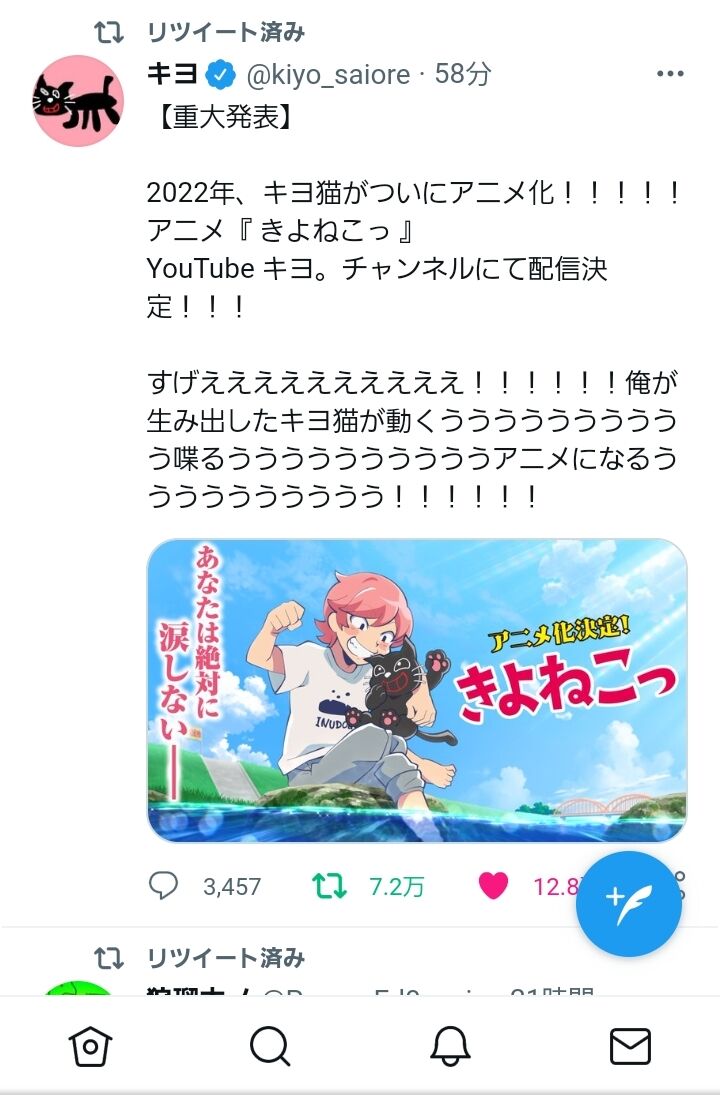This screenshot has width=720, height=1095.
Task: Undo the green retweet icon
Action: pyautogui.click(x=330, y=886)
